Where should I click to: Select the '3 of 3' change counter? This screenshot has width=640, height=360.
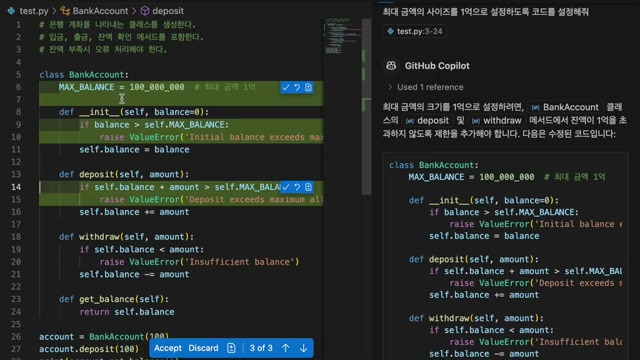tap(261, 348)
